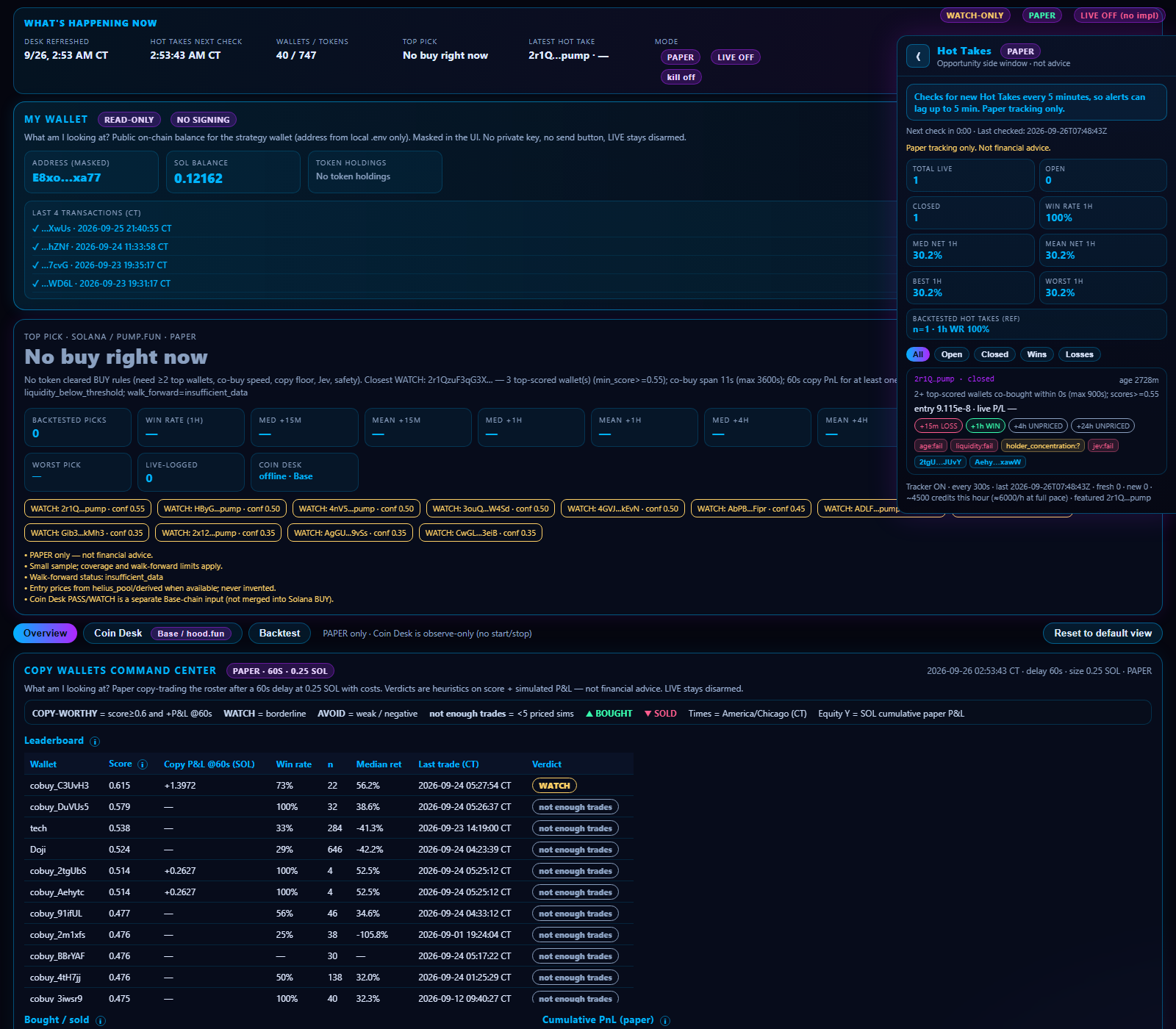
Task: Toggle the LIVE OFF mode pill
Action: tap(735, 57)
